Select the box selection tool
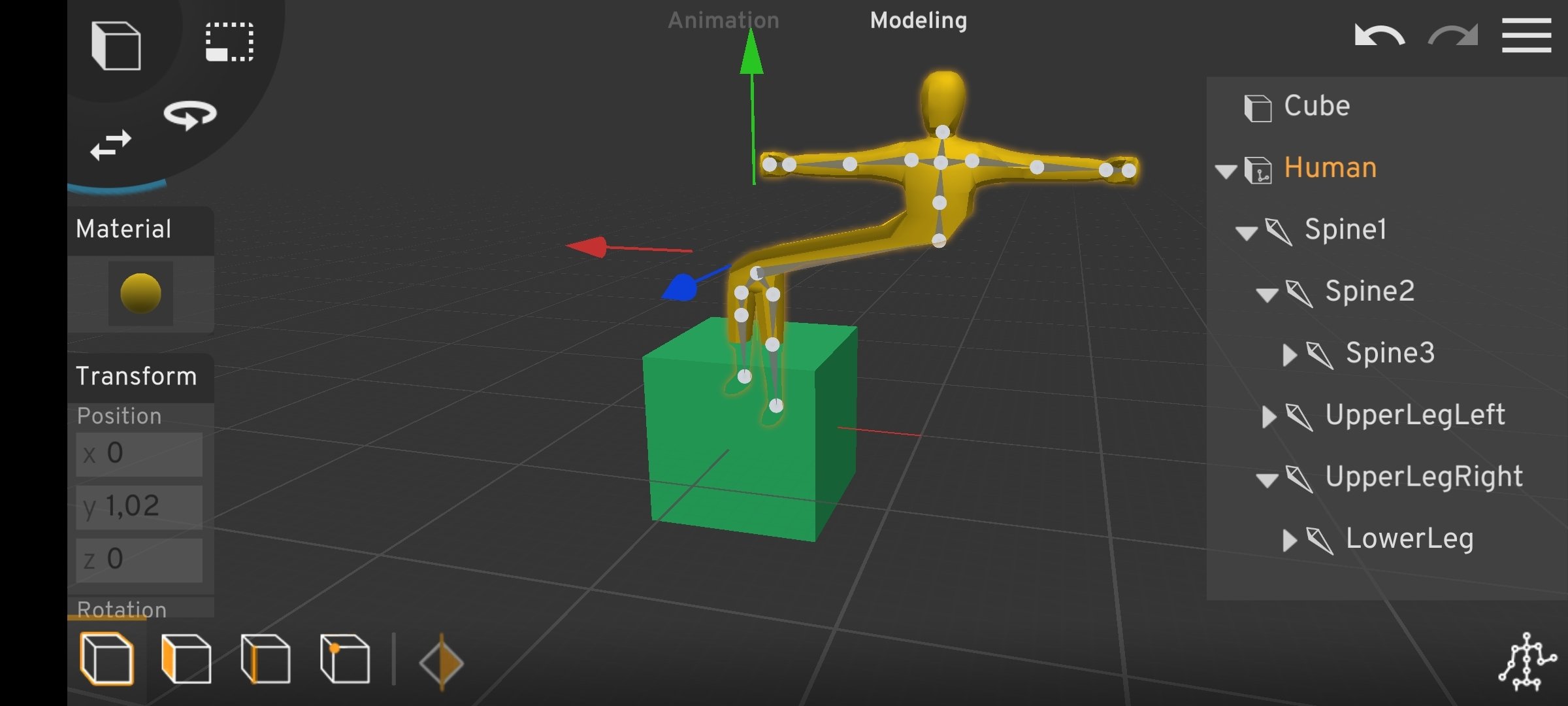 click(229, 42)
